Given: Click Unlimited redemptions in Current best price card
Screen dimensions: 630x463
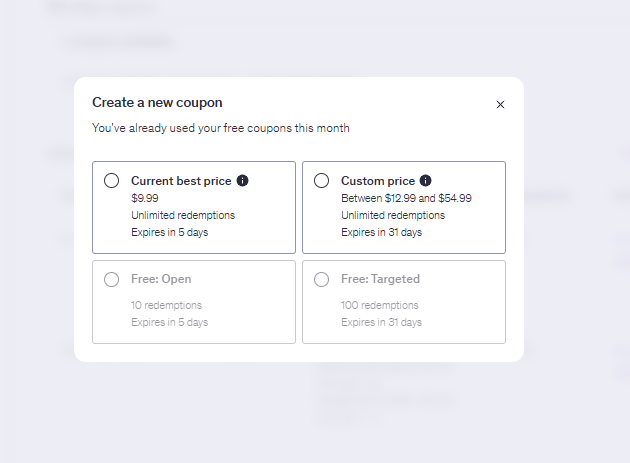Looking at the screenshot, I should (x=183, y=215).
